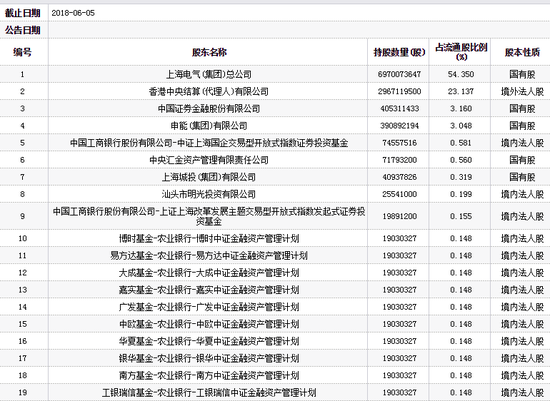Select 大成基金-农业银行 asset plan name
Viewport: 550px width, 401px height.
pos(209,273)
